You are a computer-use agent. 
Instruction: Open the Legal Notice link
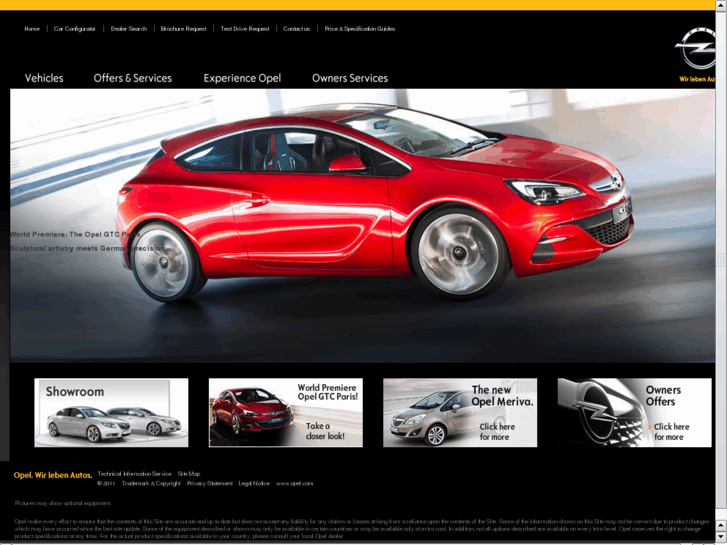tap(254, 483)
